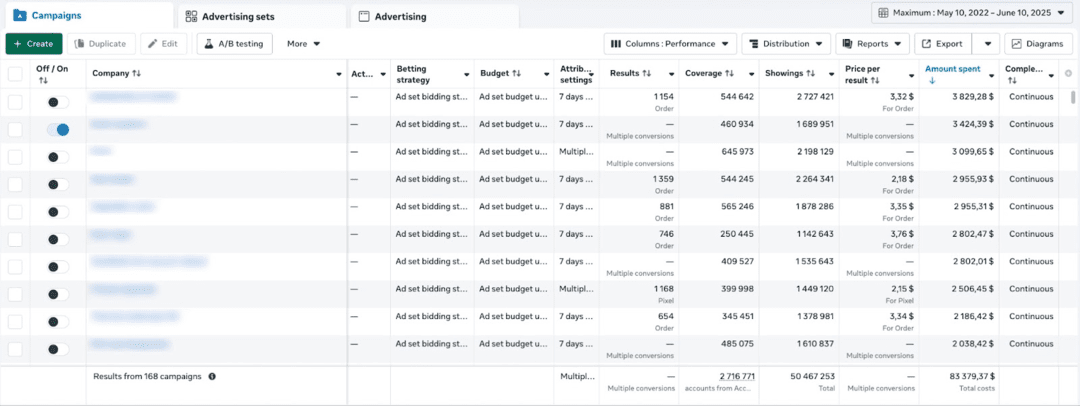1080x406 pixels.
Task: Click the Advertising sets grid icon
Action: 191,17
